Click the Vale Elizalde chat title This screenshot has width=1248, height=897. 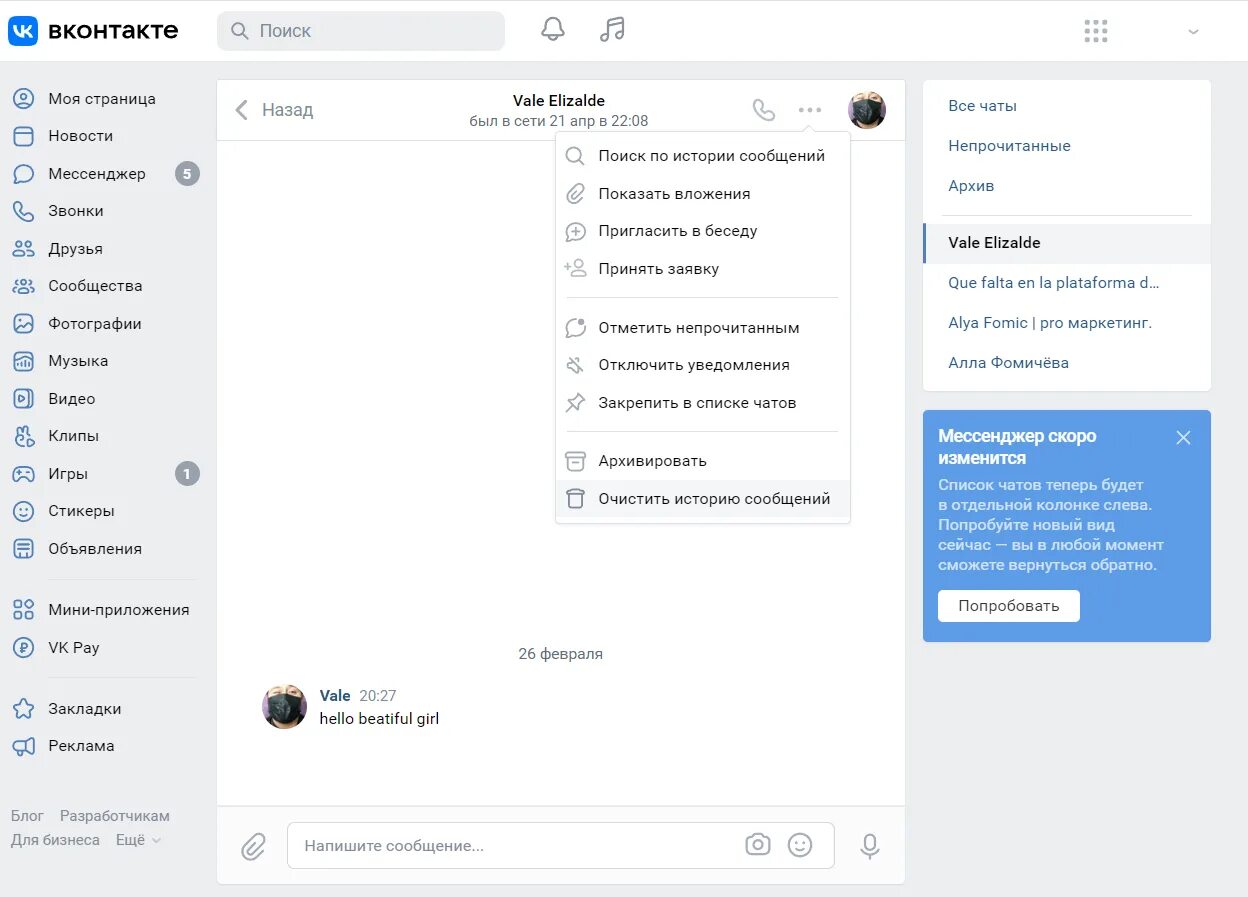coord(558,100)
